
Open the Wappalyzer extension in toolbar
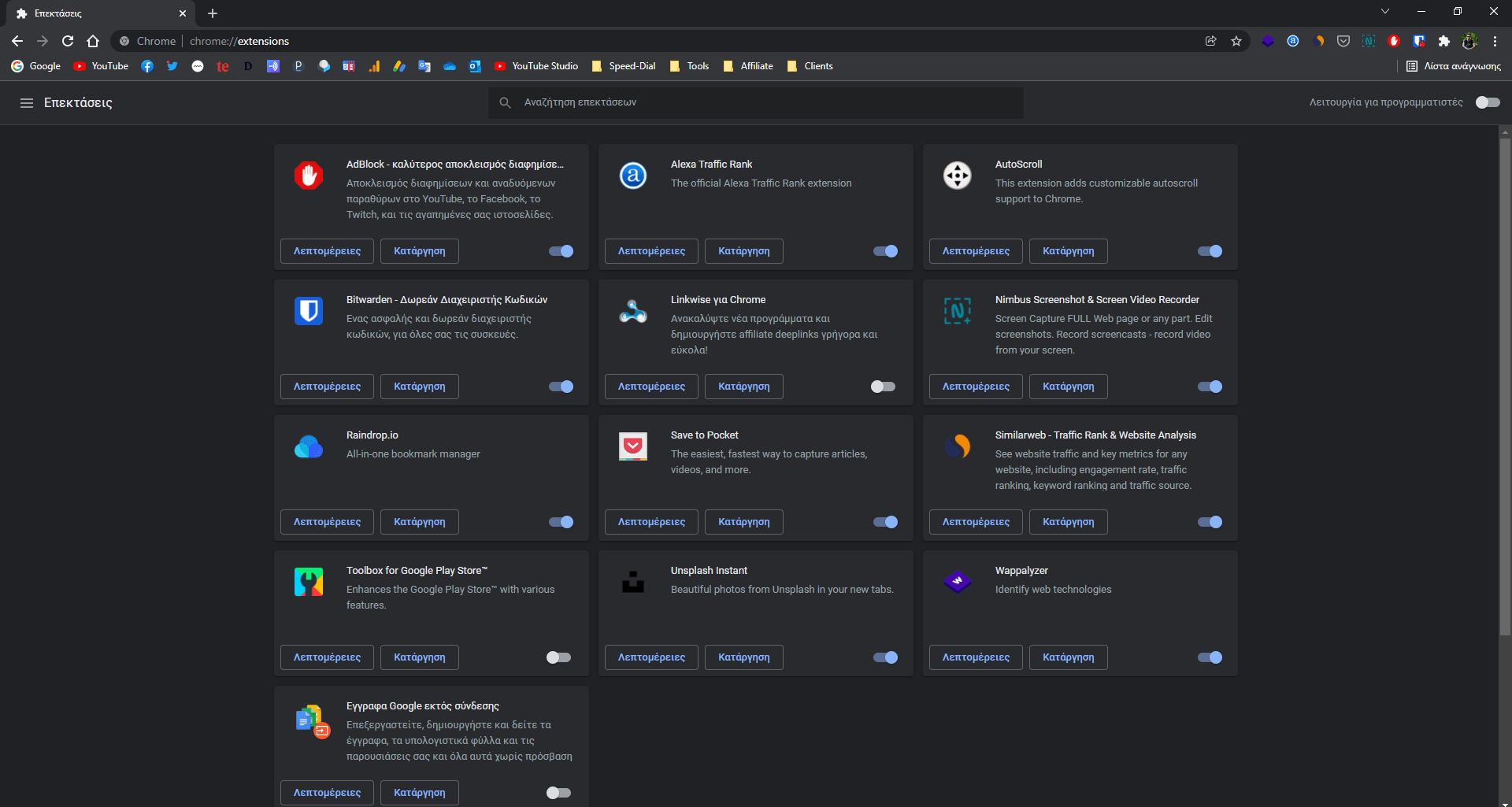pyautogui.click(x=1267, y=41)
